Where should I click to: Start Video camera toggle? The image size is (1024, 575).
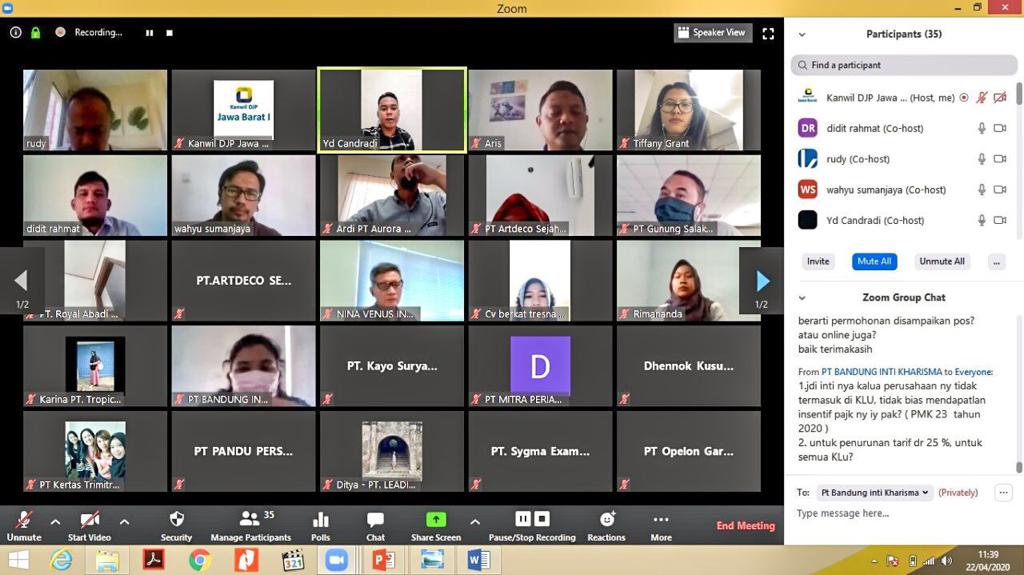point(89,520)
